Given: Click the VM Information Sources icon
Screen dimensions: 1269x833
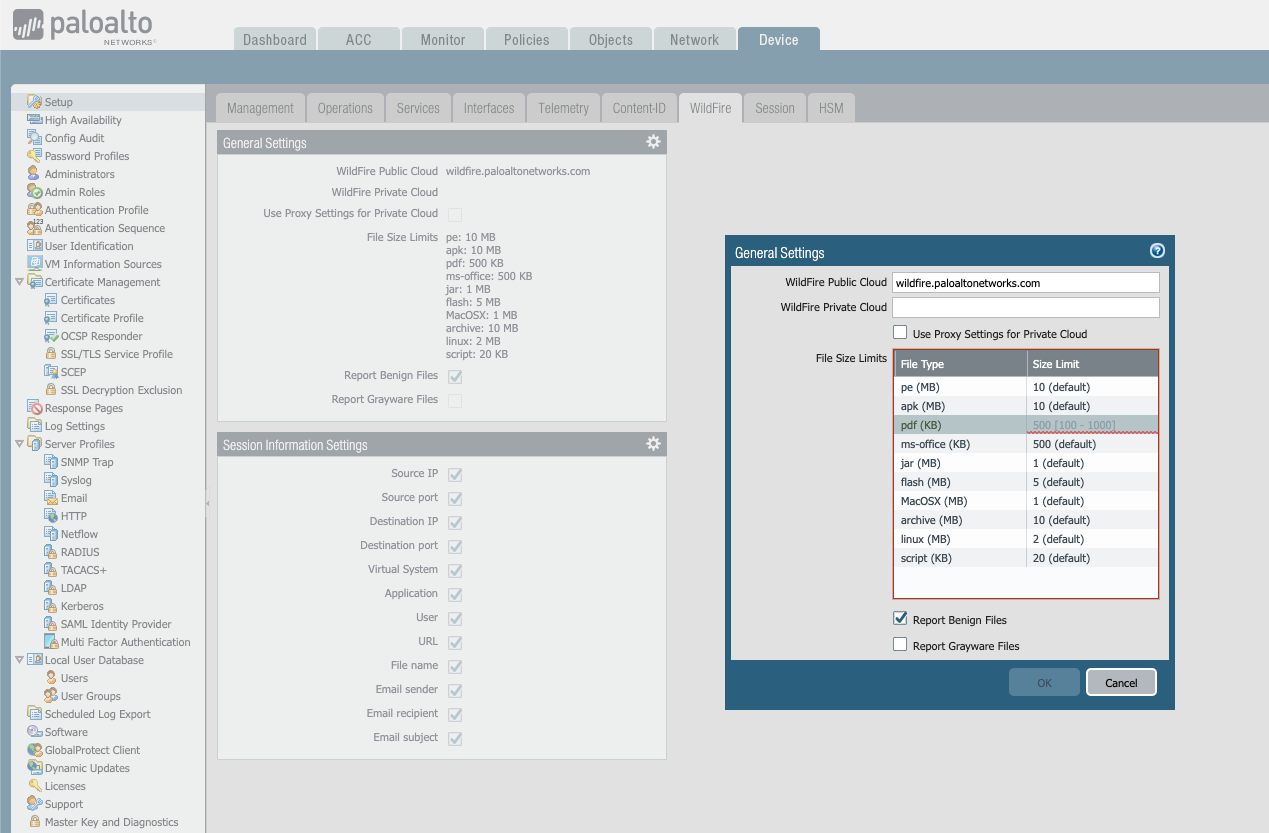Looking at the screenshot, I should pos(35,264).
